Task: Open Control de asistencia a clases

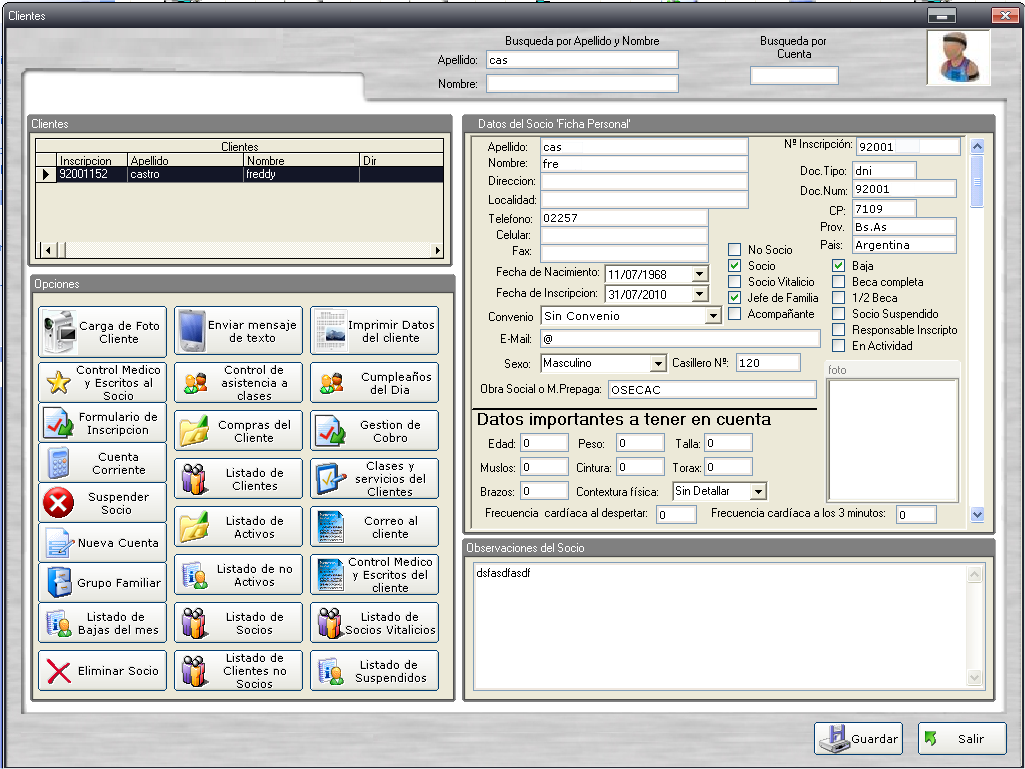Action: [239, 383]
